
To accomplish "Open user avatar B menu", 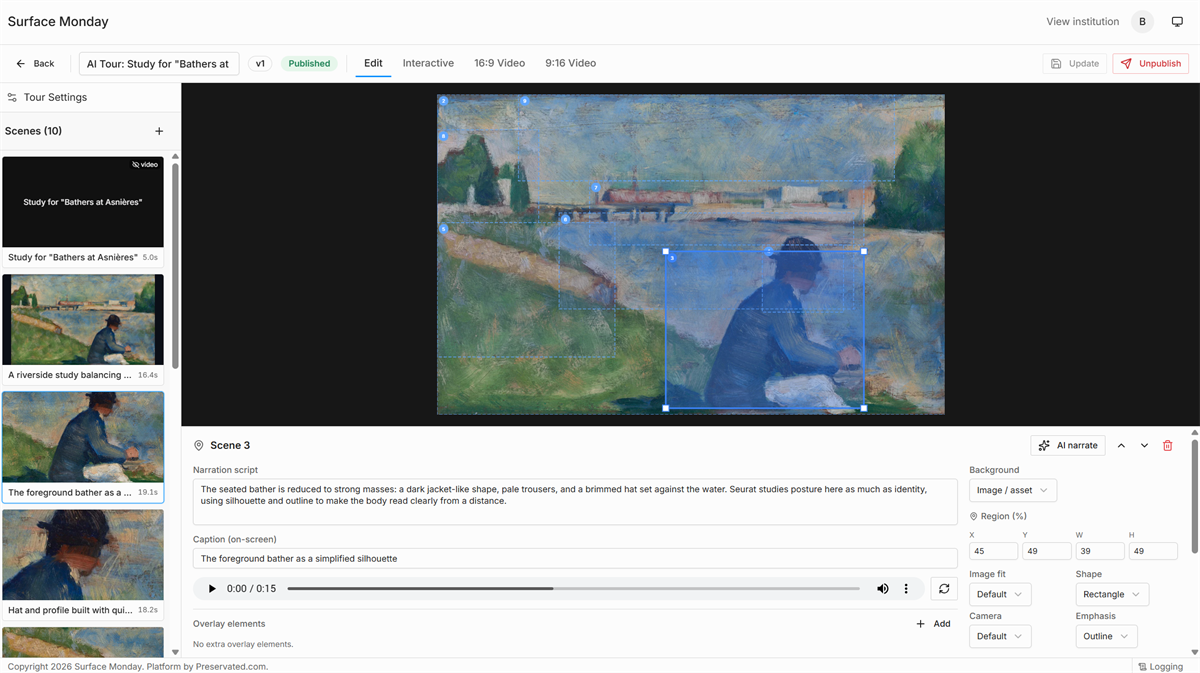I will pyautogui.click(x=1142, y=21).
